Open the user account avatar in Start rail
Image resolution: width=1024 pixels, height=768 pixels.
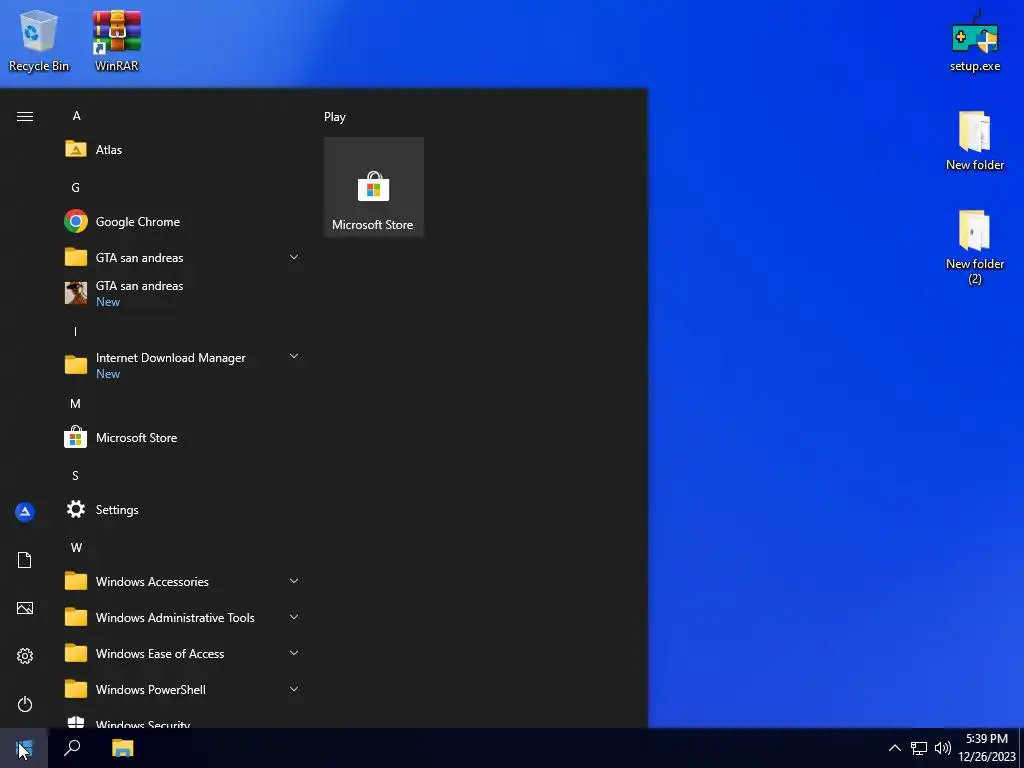(25, 512)
